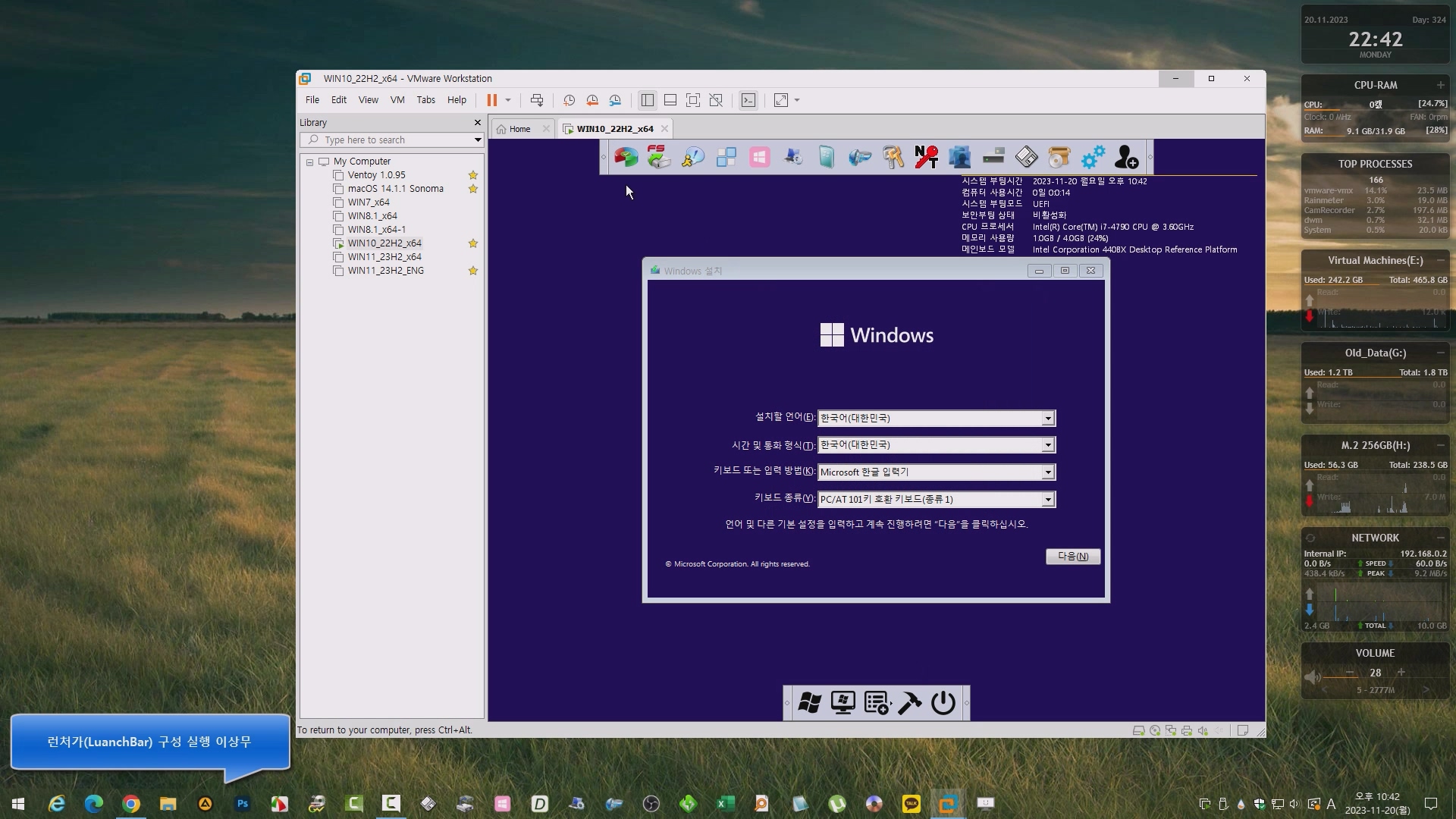
Task: Open the VM menu
Action: (x=397, y=100)
